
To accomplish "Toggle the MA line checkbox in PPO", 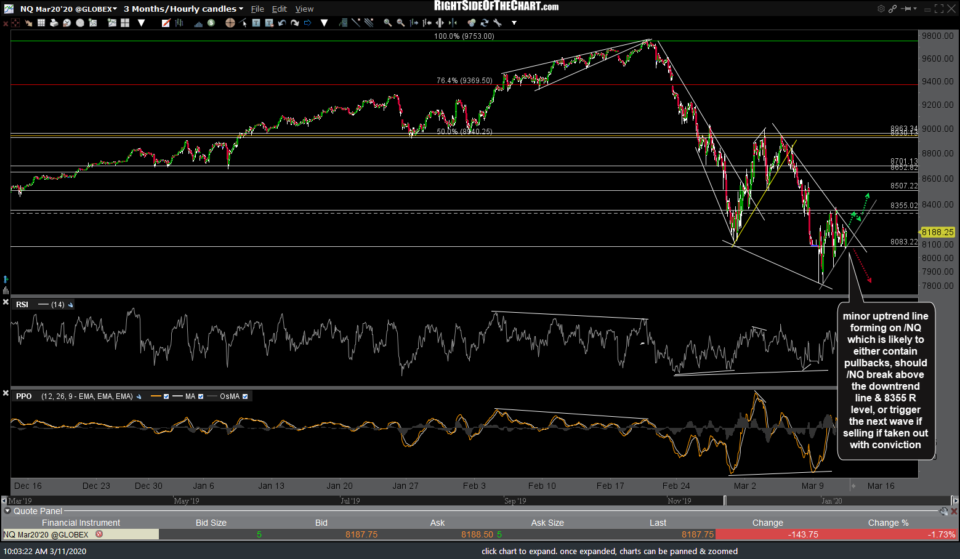I will pyautogui.click(x=200, y=397).
